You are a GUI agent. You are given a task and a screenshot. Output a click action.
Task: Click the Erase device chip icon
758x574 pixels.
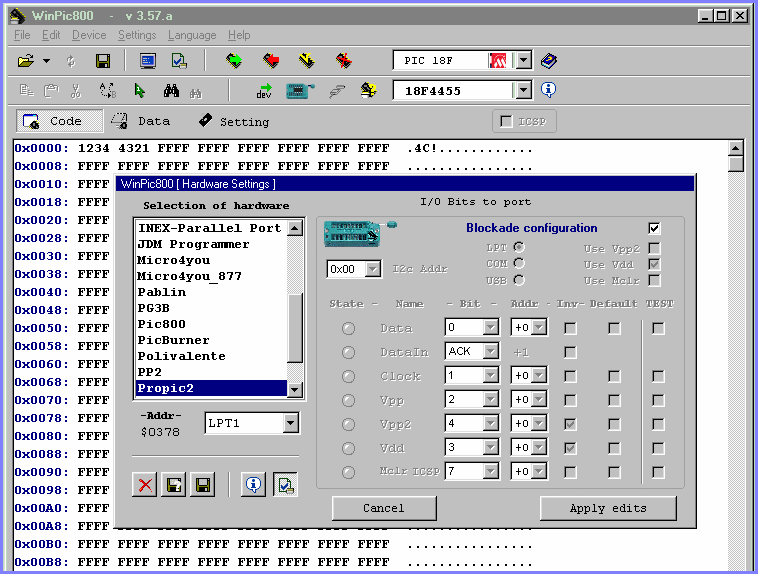[344, 60]
